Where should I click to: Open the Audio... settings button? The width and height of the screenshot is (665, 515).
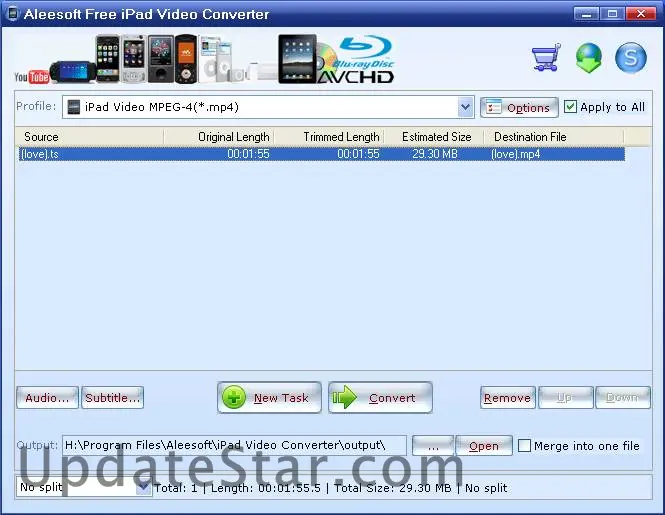click(47, 397)
